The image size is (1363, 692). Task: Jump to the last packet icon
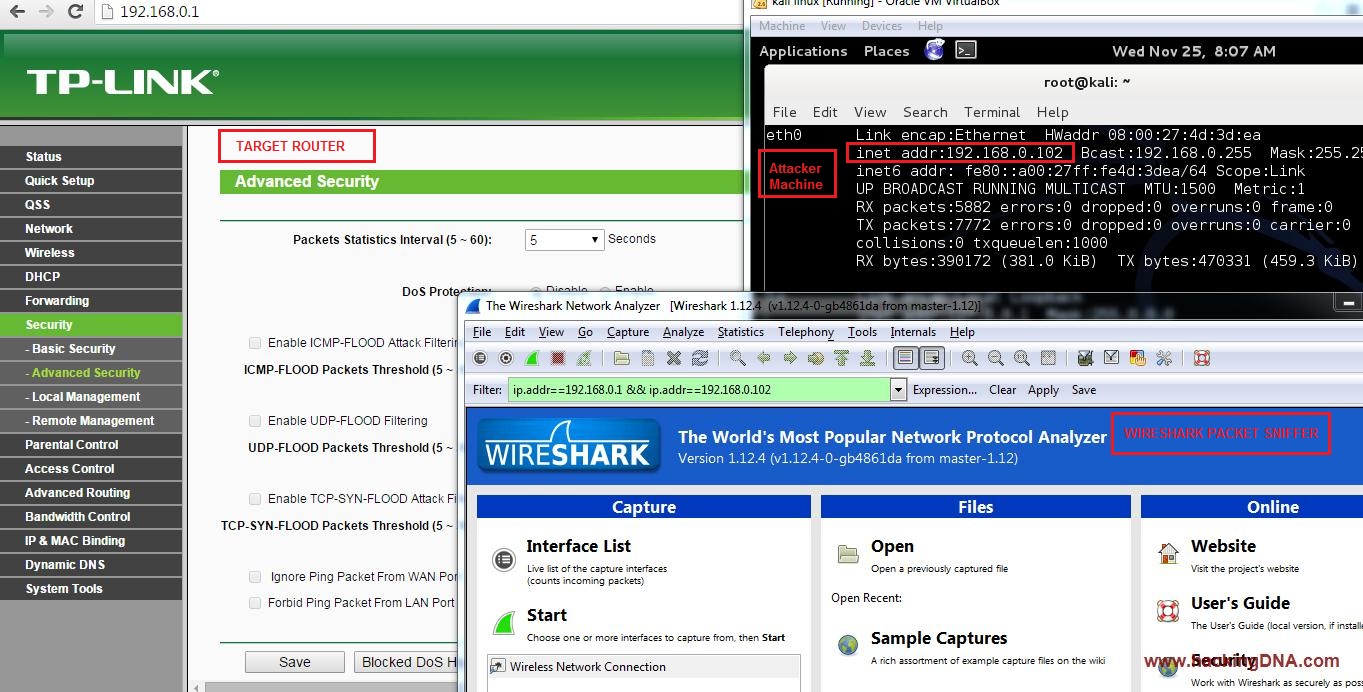[x=868, y=358]
